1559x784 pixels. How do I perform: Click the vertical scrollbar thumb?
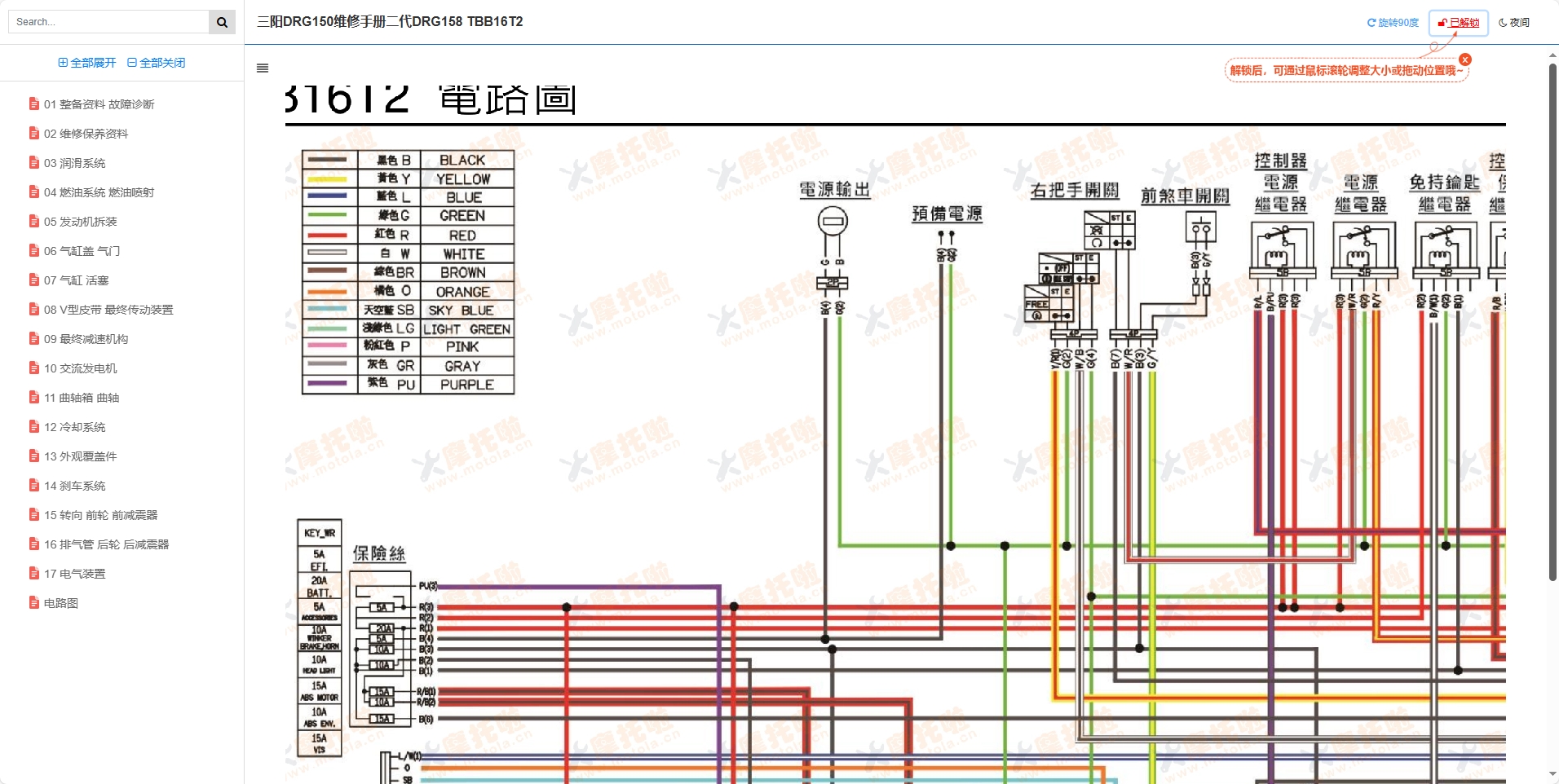[1553, 322]
